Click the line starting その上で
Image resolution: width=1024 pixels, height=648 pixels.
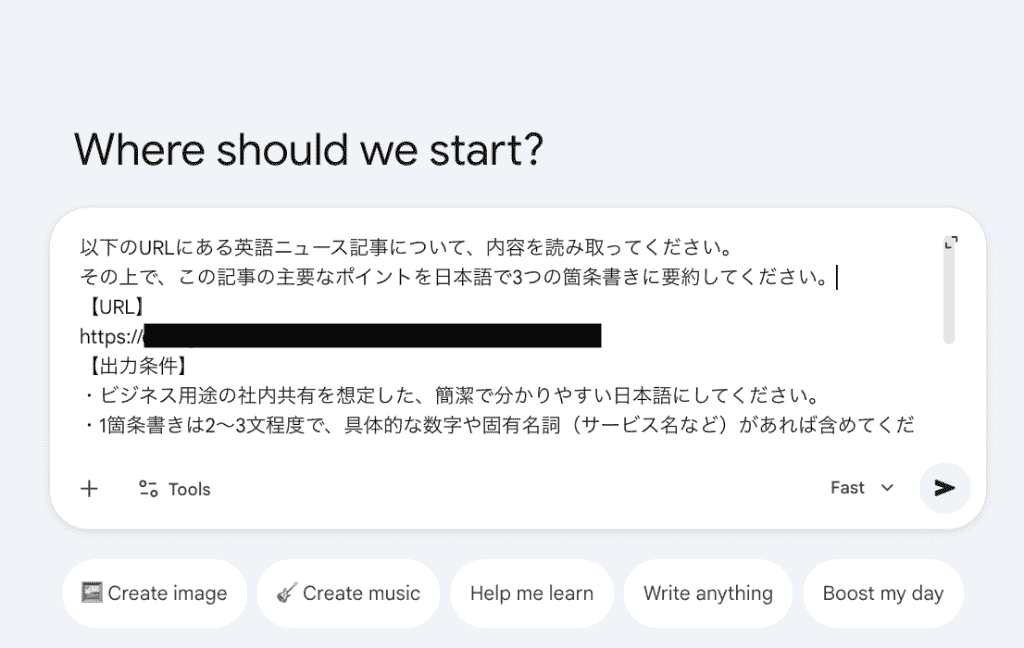click(x=450, y=276)
